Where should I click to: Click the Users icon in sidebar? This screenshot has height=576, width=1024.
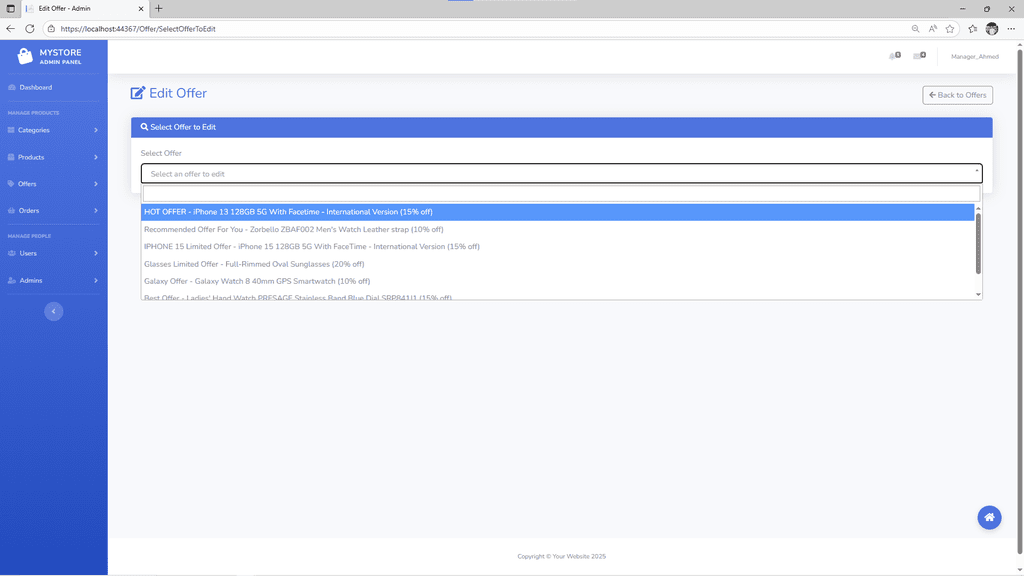[11, 253]
